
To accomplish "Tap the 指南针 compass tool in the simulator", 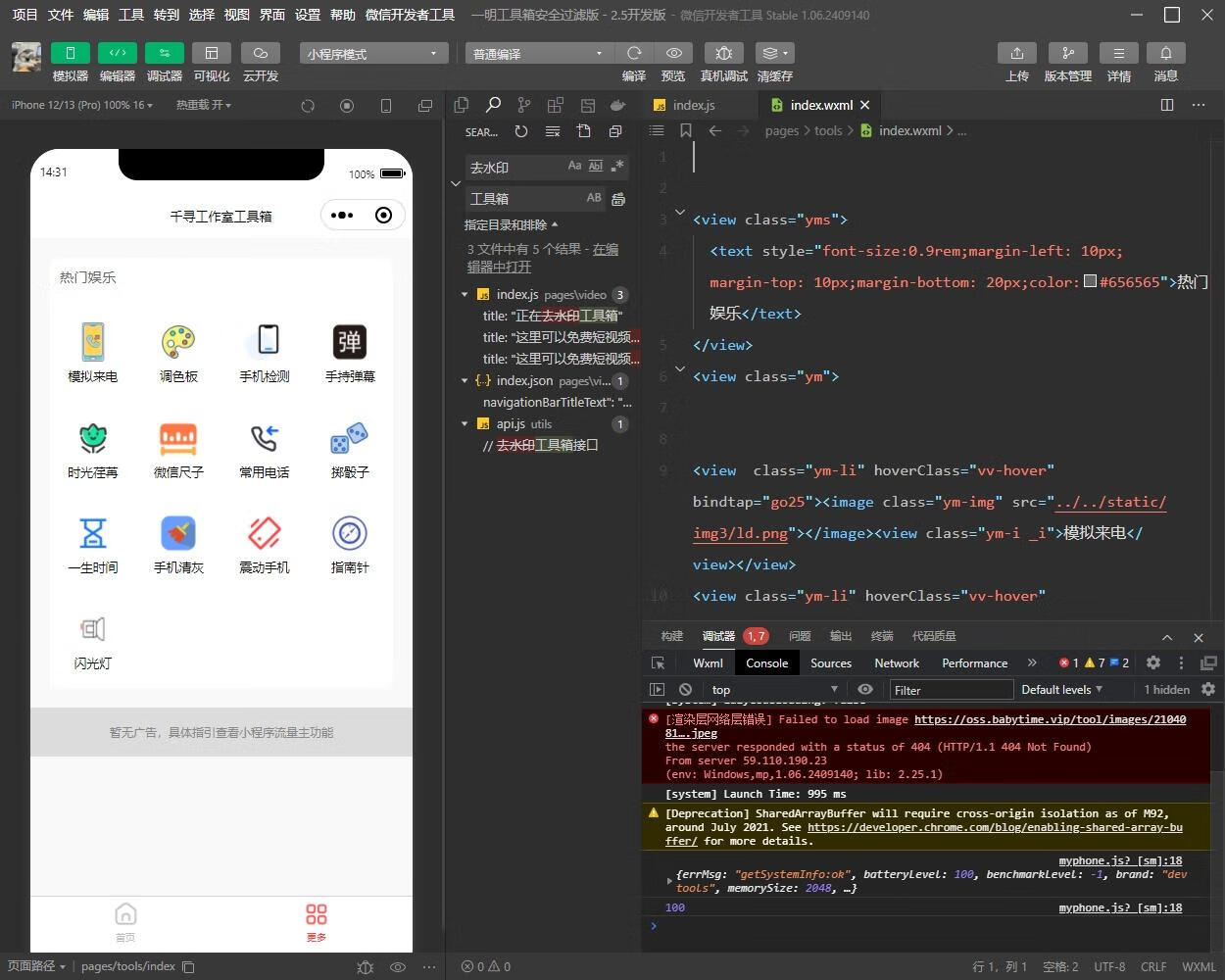I will point(350,545).
